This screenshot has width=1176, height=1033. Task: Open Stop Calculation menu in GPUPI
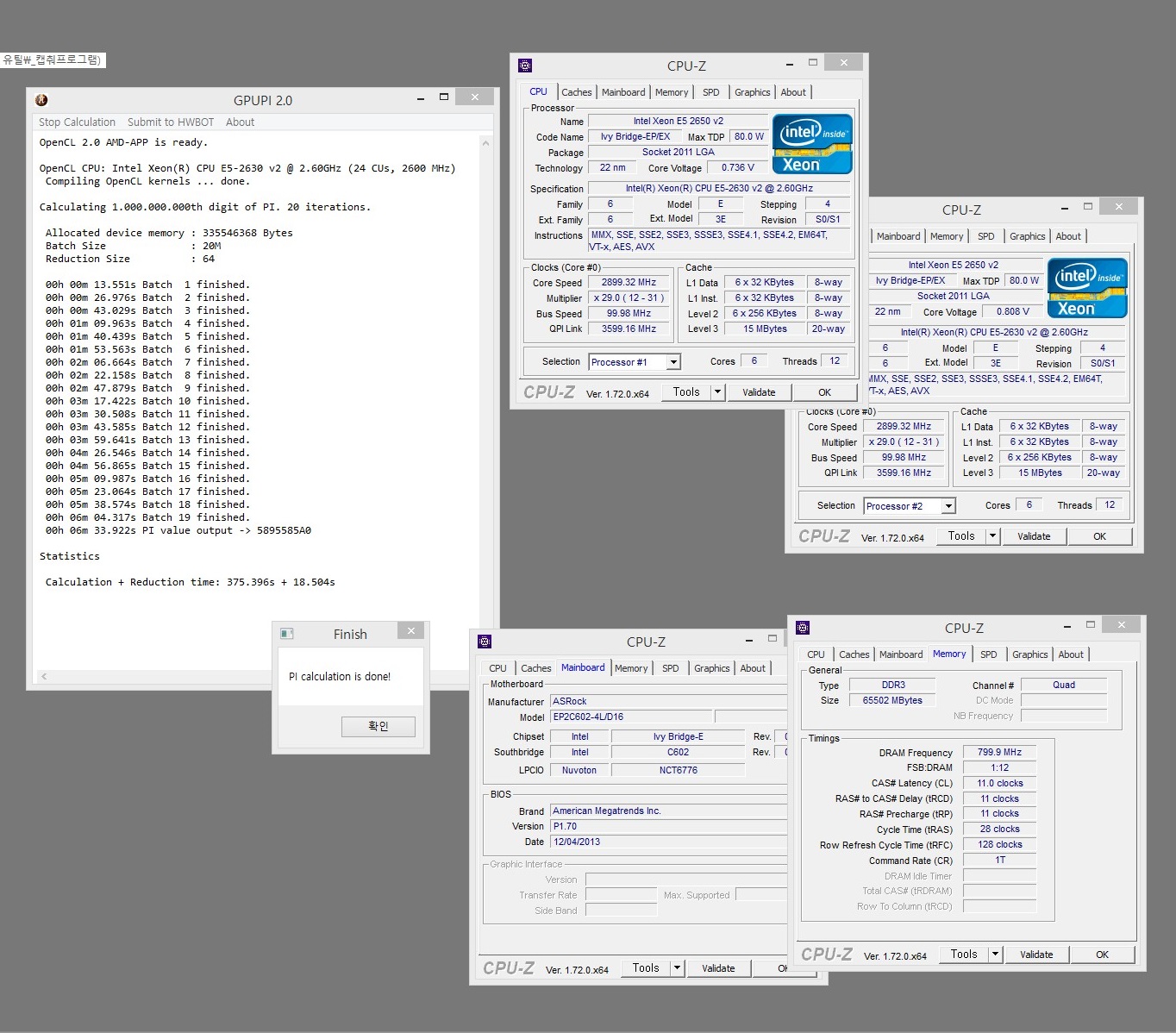[x=77, y=122]
